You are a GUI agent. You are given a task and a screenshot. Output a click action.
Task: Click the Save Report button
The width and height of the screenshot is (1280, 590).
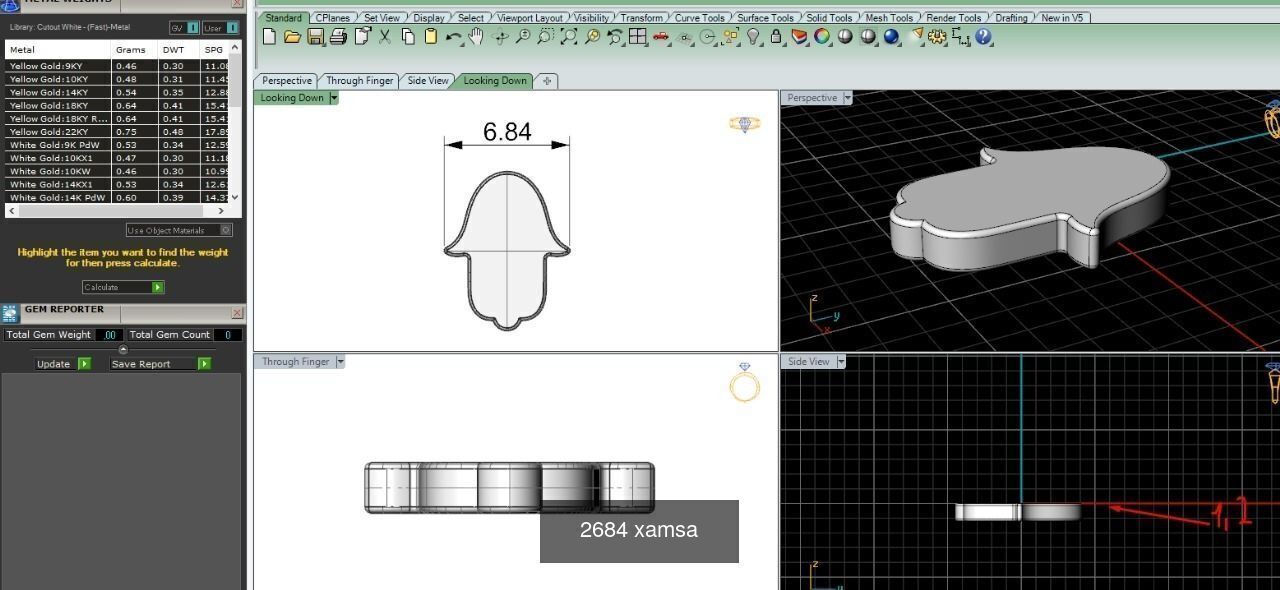point(160,364)
